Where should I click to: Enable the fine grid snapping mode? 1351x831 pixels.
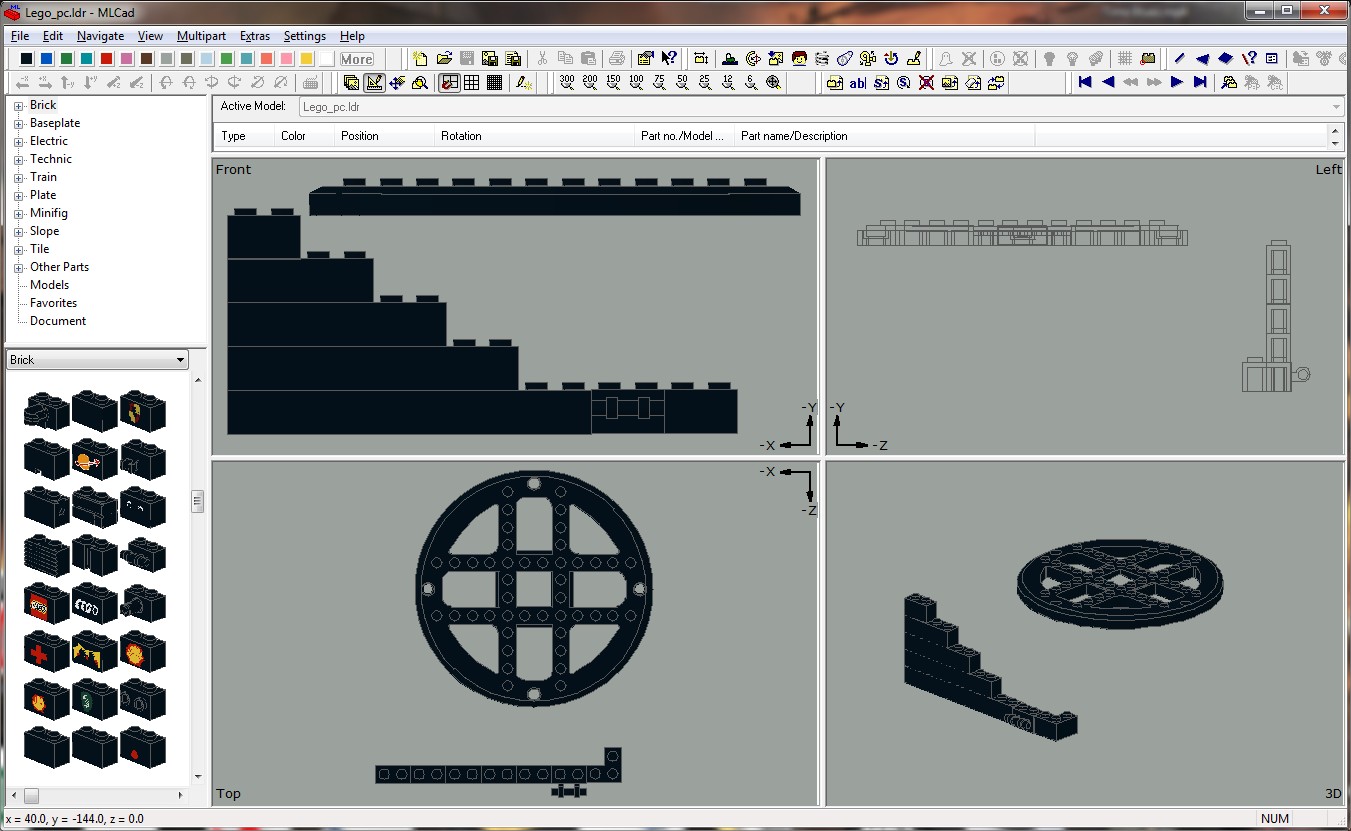[x=493, y=83]
